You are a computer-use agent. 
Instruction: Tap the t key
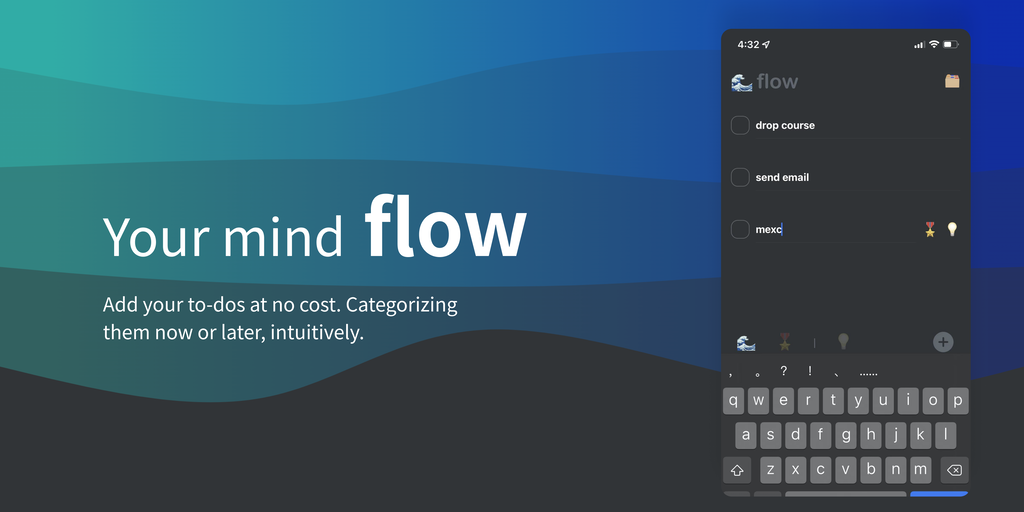[833, 401]
